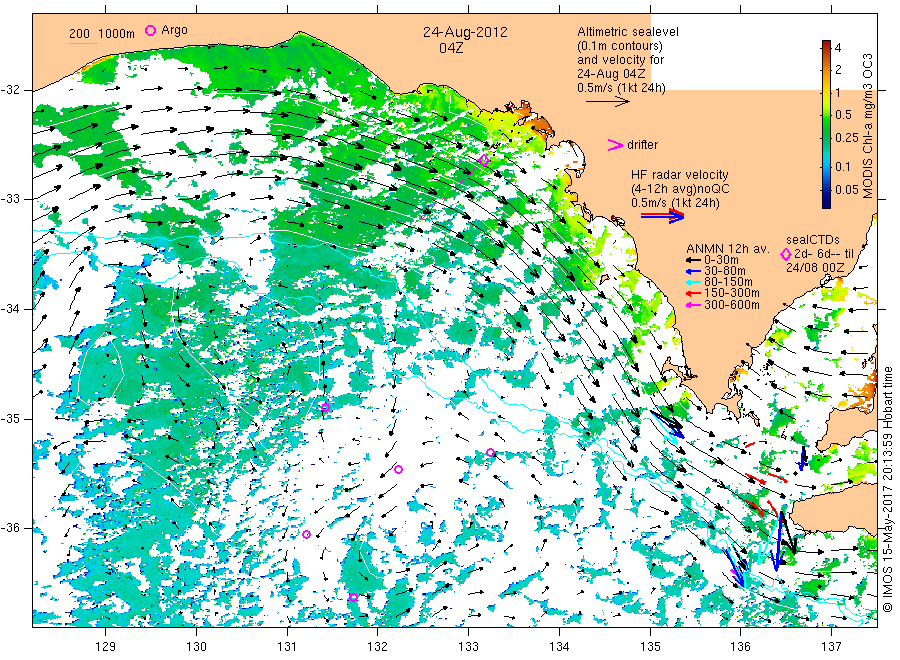Click the red and blue HF radar arrow

[x=662, y=216]
